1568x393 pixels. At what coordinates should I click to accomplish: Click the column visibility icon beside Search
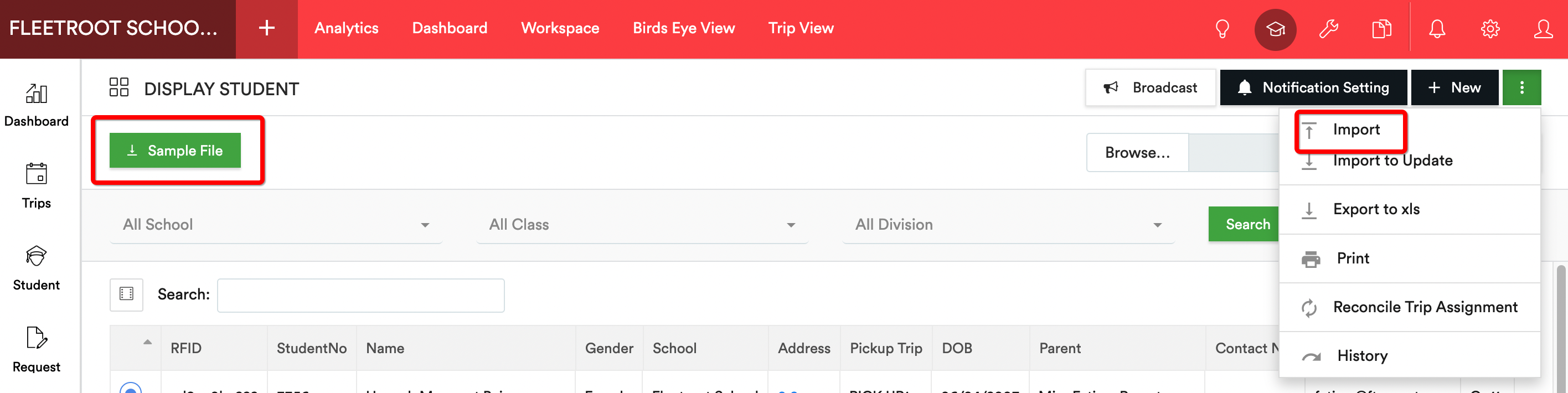point(127,294)
